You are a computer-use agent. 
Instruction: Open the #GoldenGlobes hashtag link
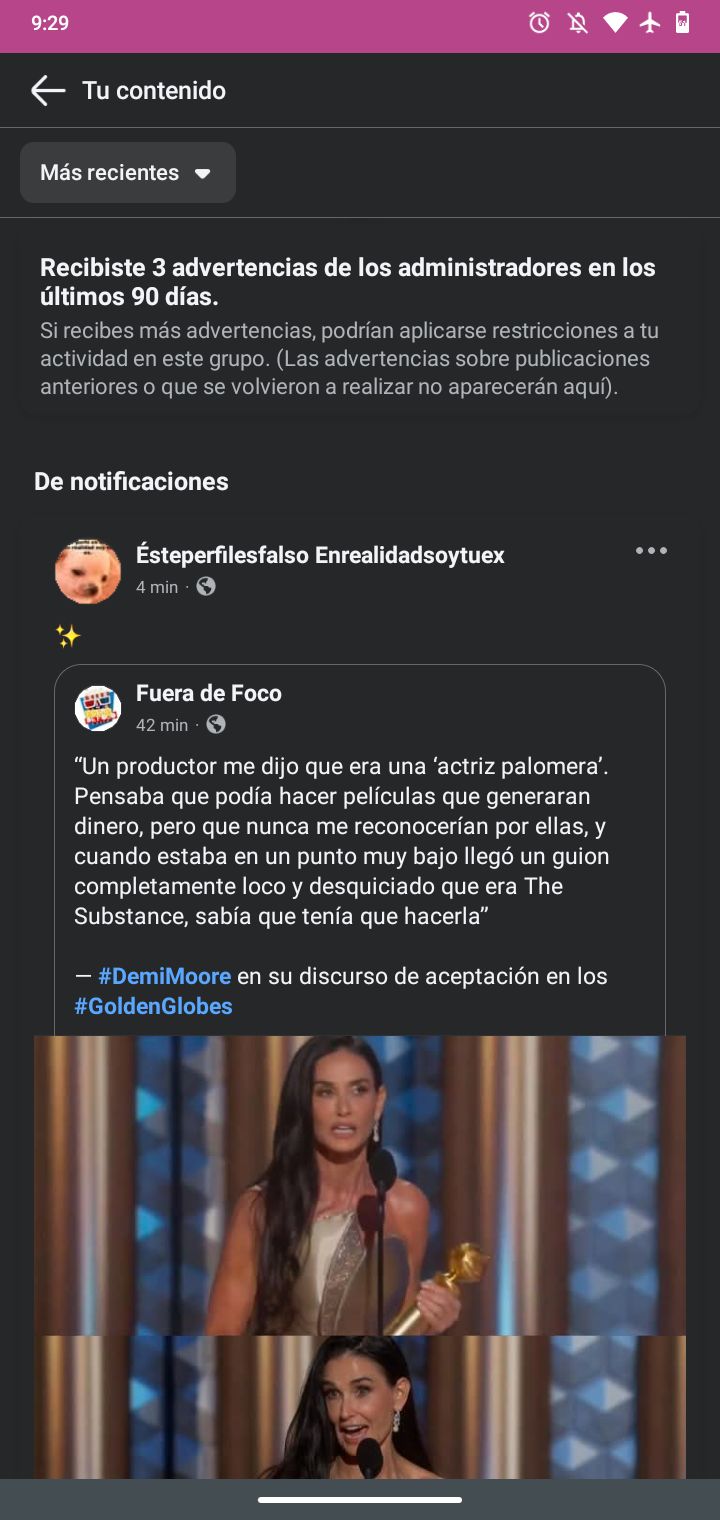click(x=153, y=1006)
